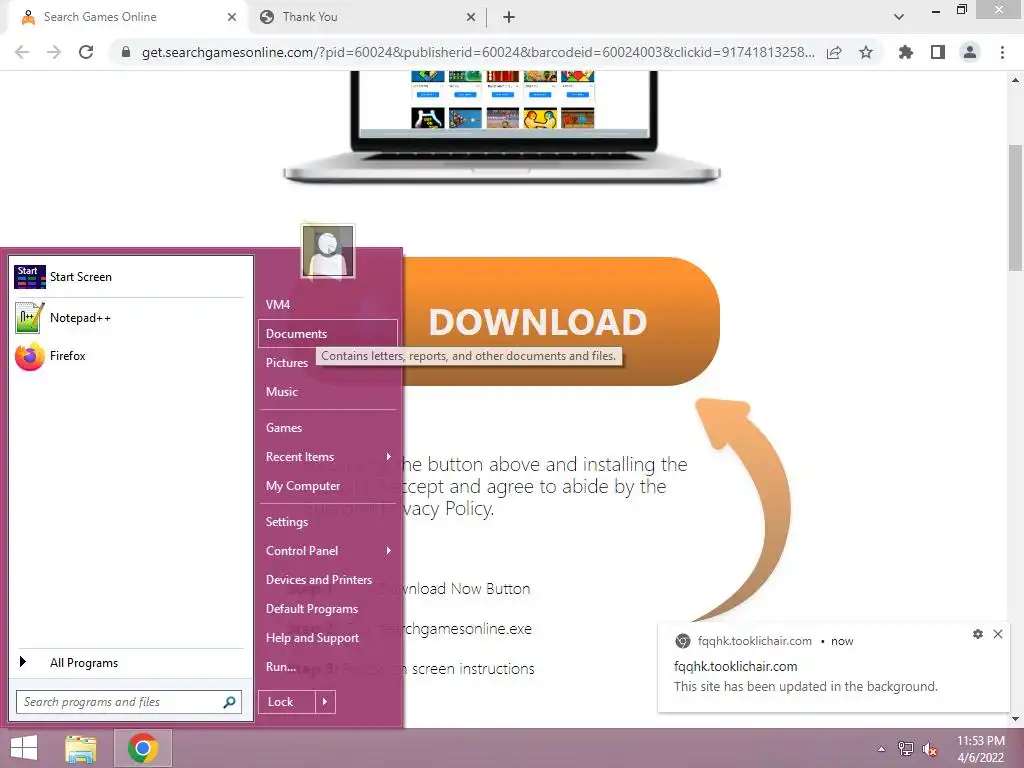Open the arrow menu next to Lock
Image resolution: width=1024 pixels, height=768 pixels.
click(325, 702)
